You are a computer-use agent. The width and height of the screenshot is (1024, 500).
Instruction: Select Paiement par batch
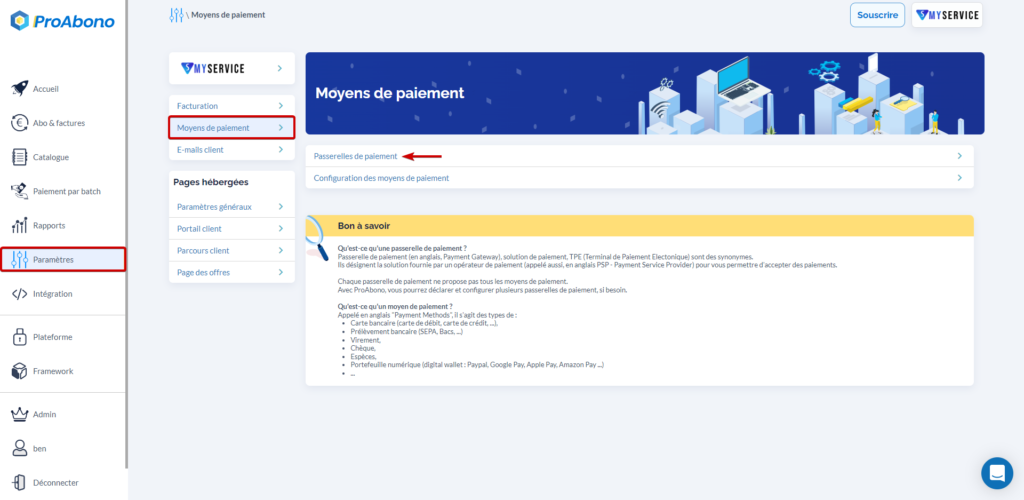click(x=67, y=191)
